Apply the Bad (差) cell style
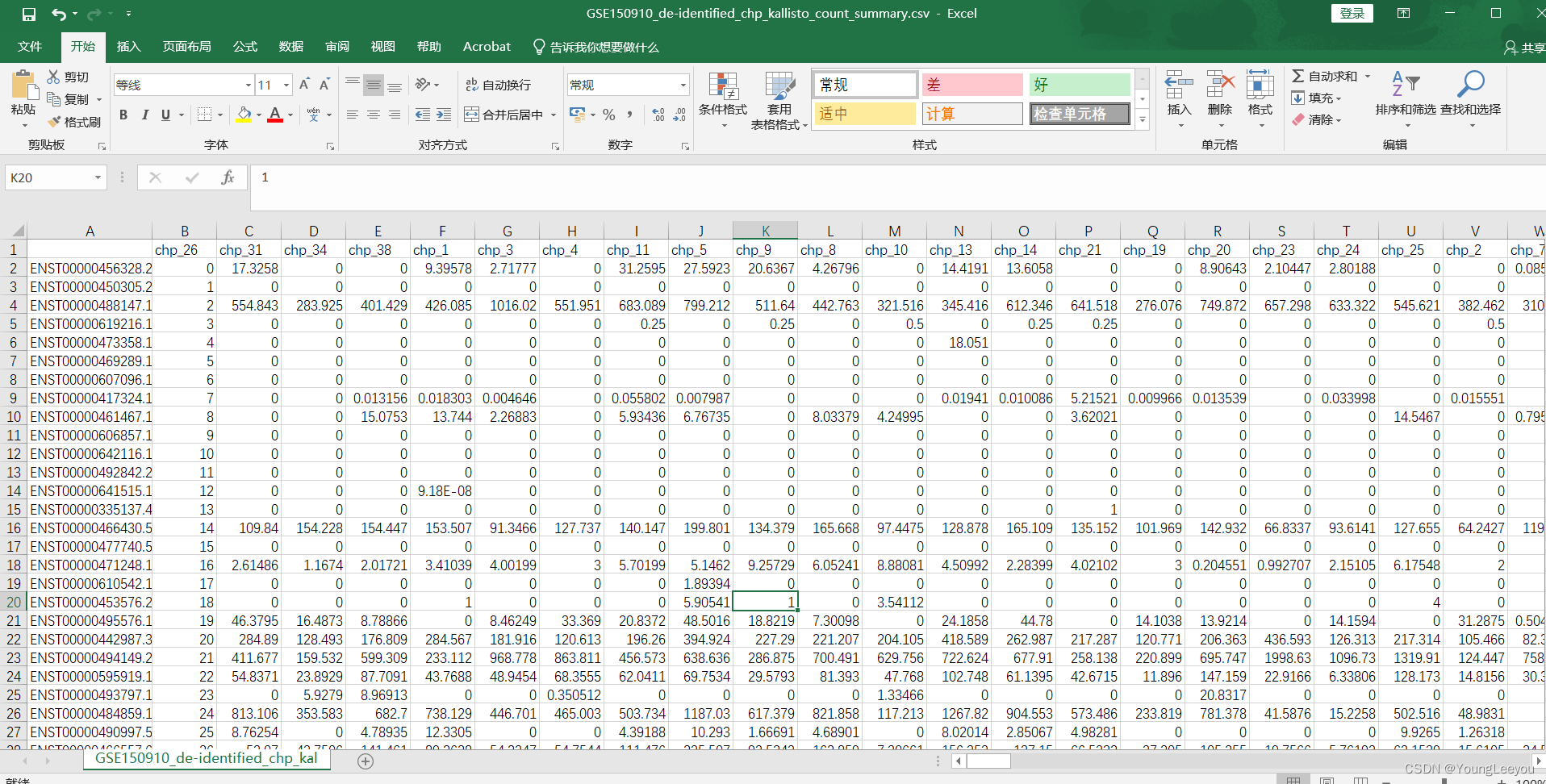This screenshot has width=1546, height=784. click(972, 85)
